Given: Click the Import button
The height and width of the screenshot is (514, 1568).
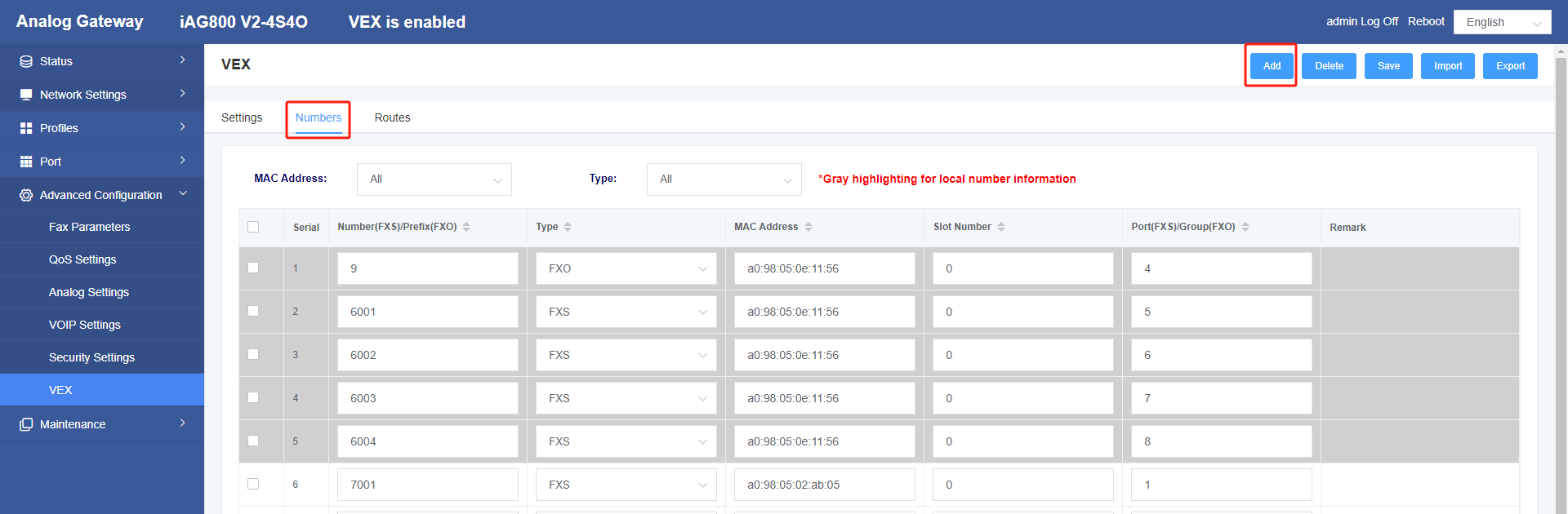Looking at the screenshot, I should (1448, 66).
